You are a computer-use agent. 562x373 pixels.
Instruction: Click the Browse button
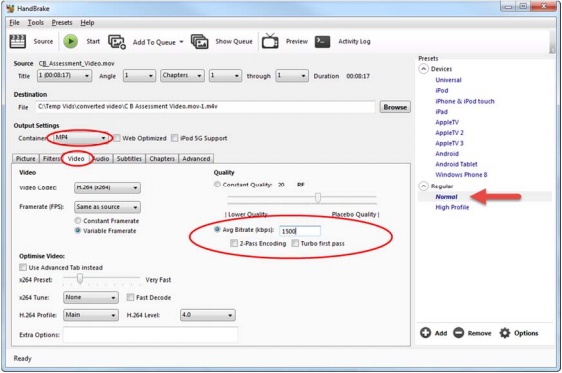point(395,107)
